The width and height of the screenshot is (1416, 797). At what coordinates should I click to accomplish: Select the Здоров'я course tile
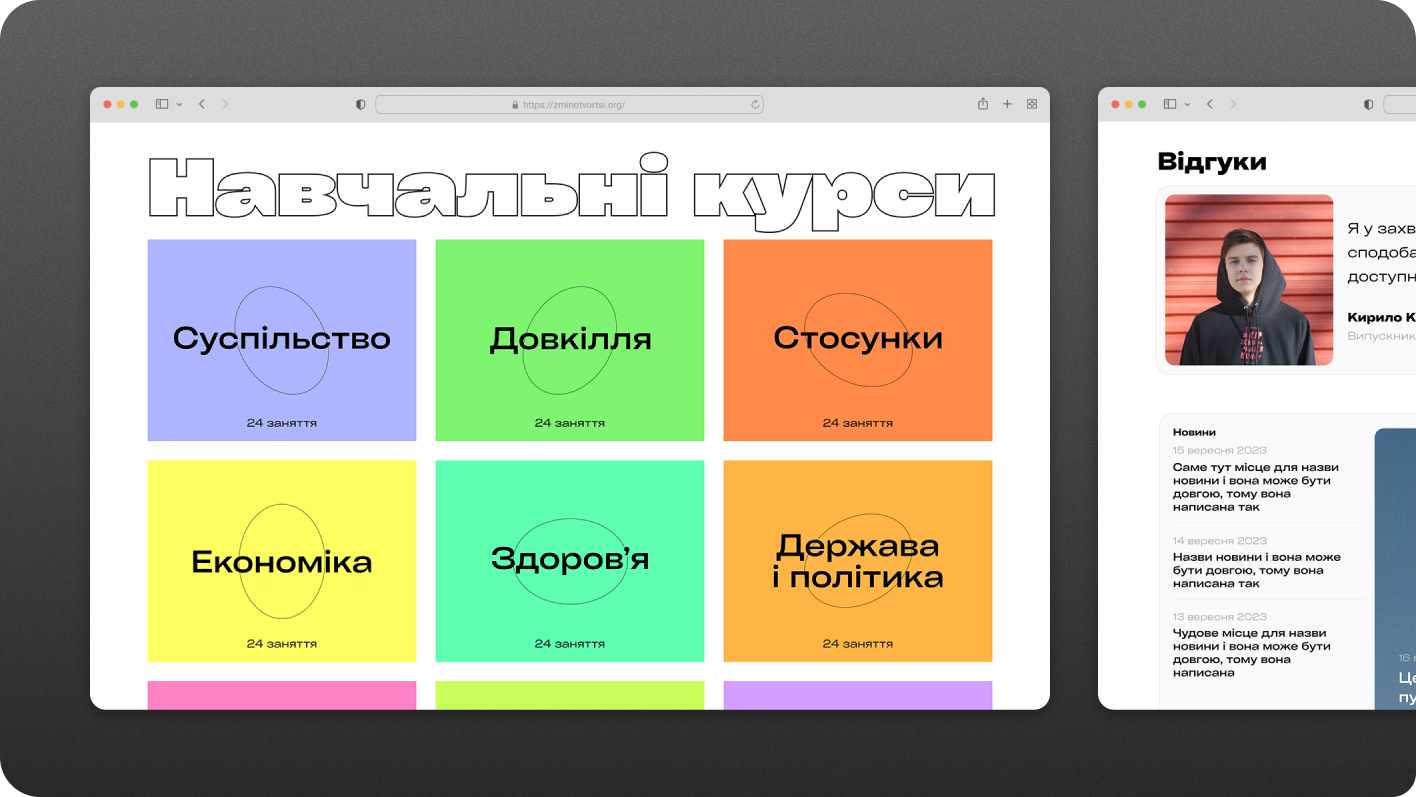[x=569, y=561]
